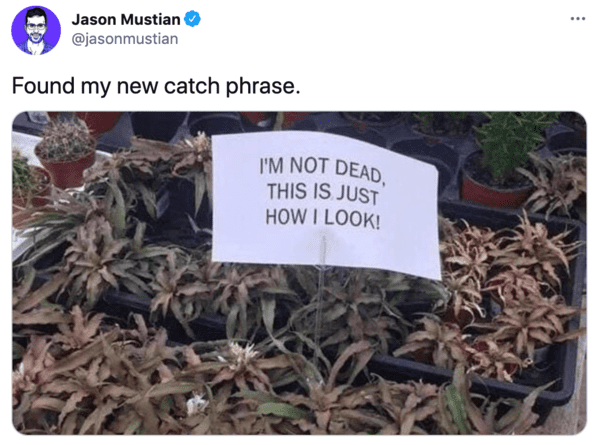Image resolution: width=600 pixels, height=445 pixels.
Task: Click the word 'Found' in the tweet
Action: point(43,85)
